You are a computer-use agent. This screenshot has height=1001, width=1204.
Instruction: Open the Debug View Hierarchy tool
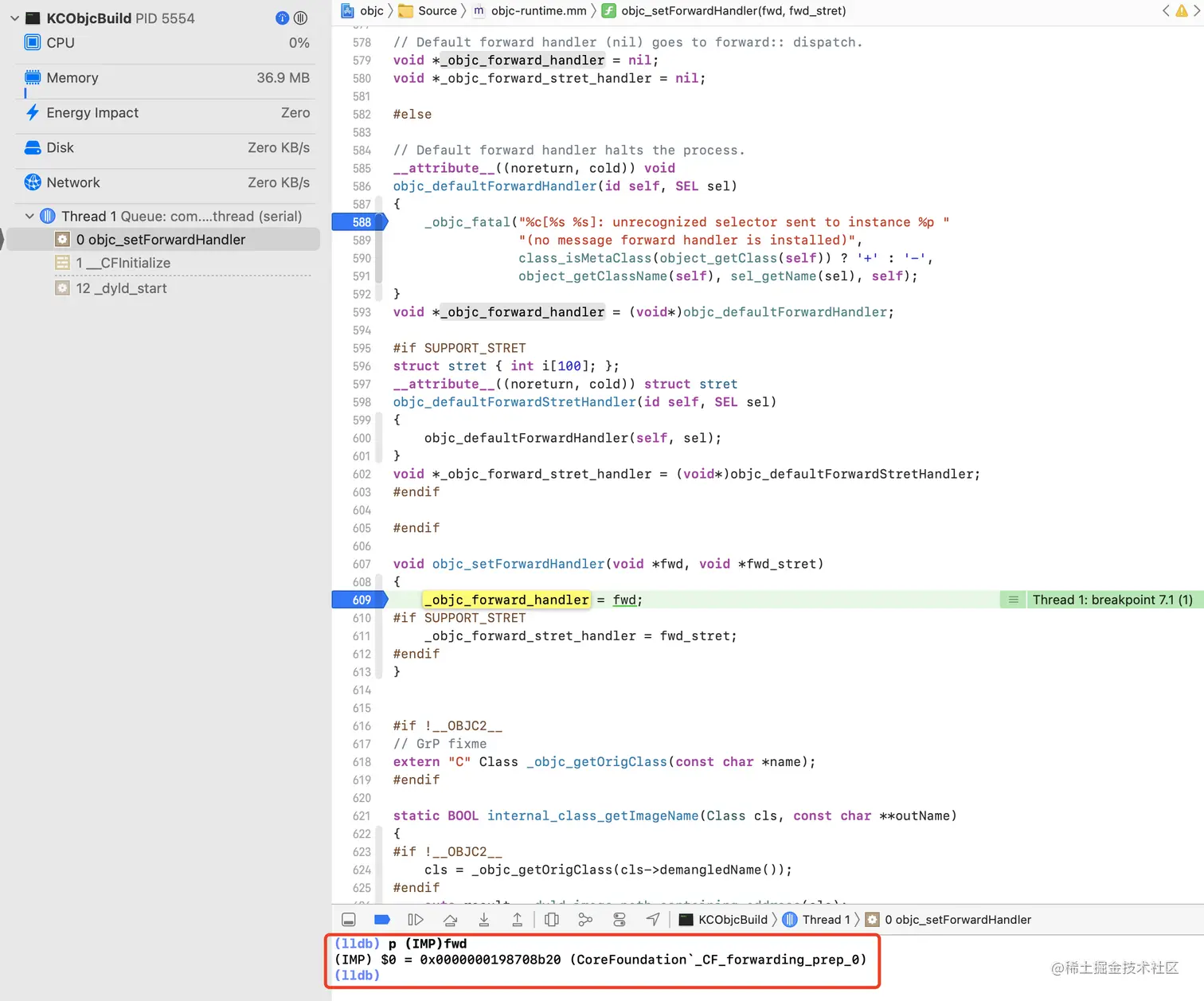551,920
